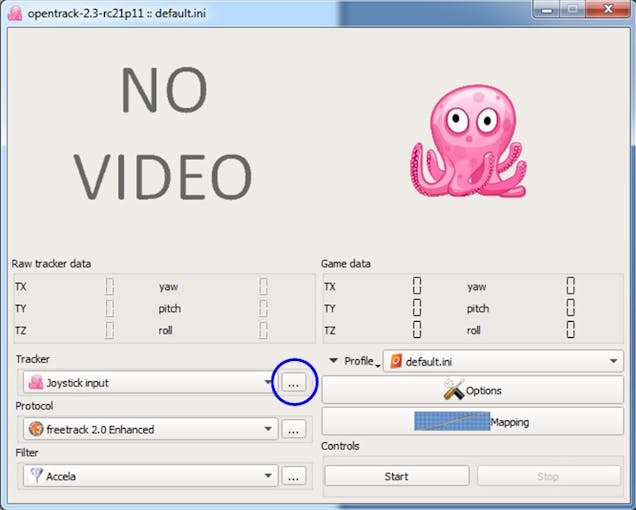Click the Raw tracker data TX value

pyautogui.click(x=110, y=286)
